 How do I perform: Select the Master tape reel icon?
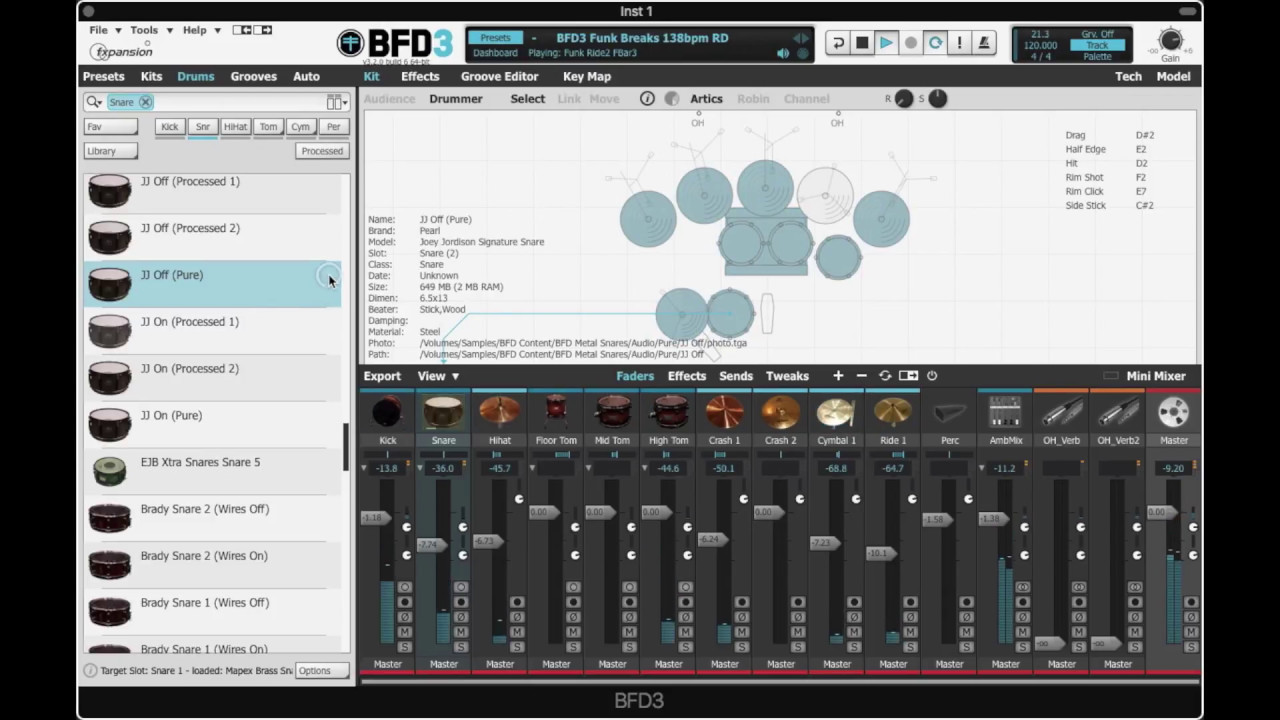click(1173, 412)
